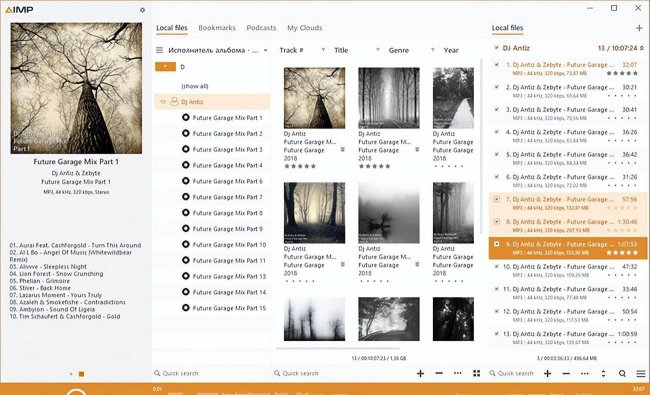Viewport: 650px width, 395px height.
Task: Switch to Bookmarks tab
Action: [217, 28]
